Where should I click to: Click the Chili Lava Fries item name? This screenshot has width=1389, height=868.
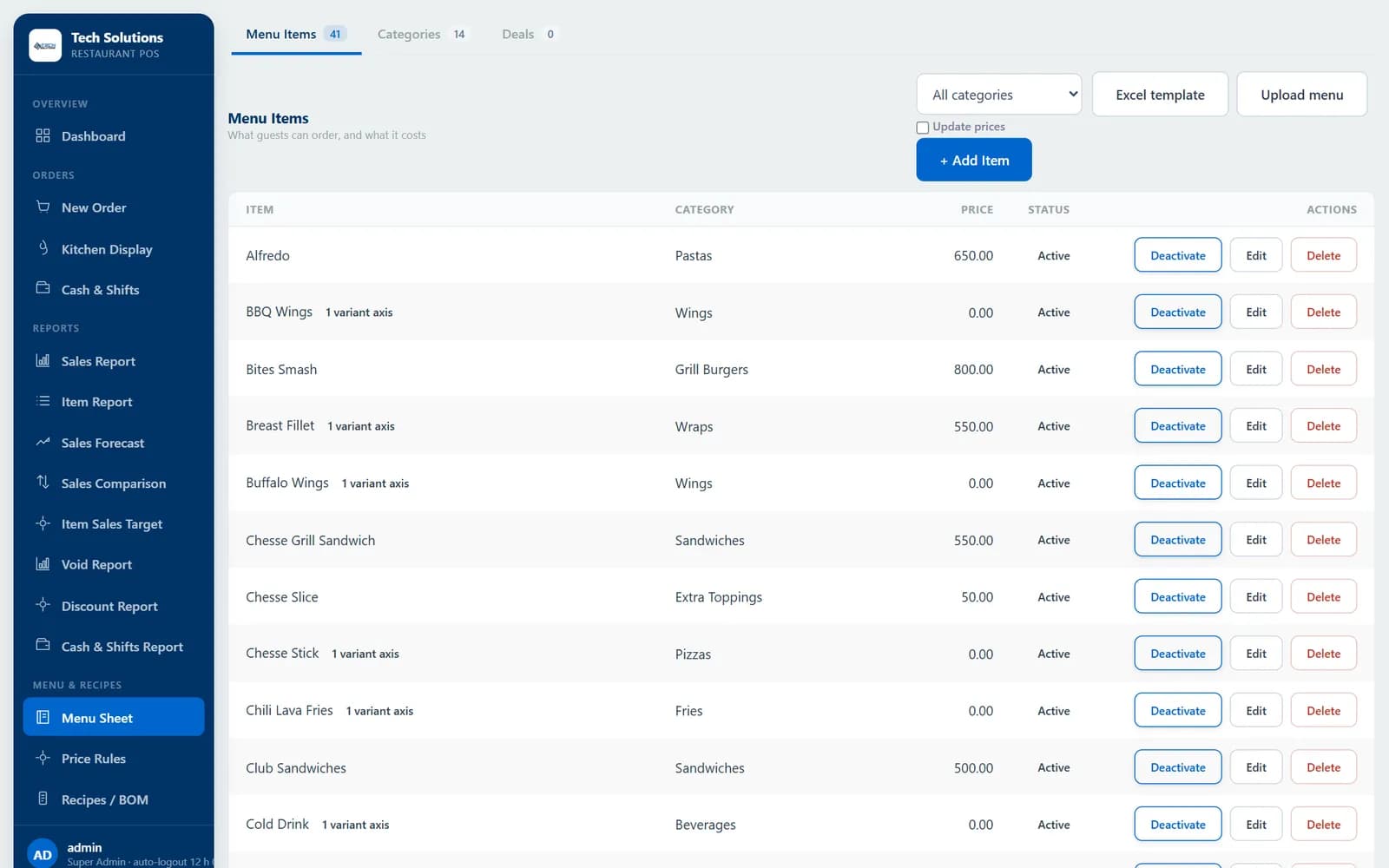click(289, 710)
